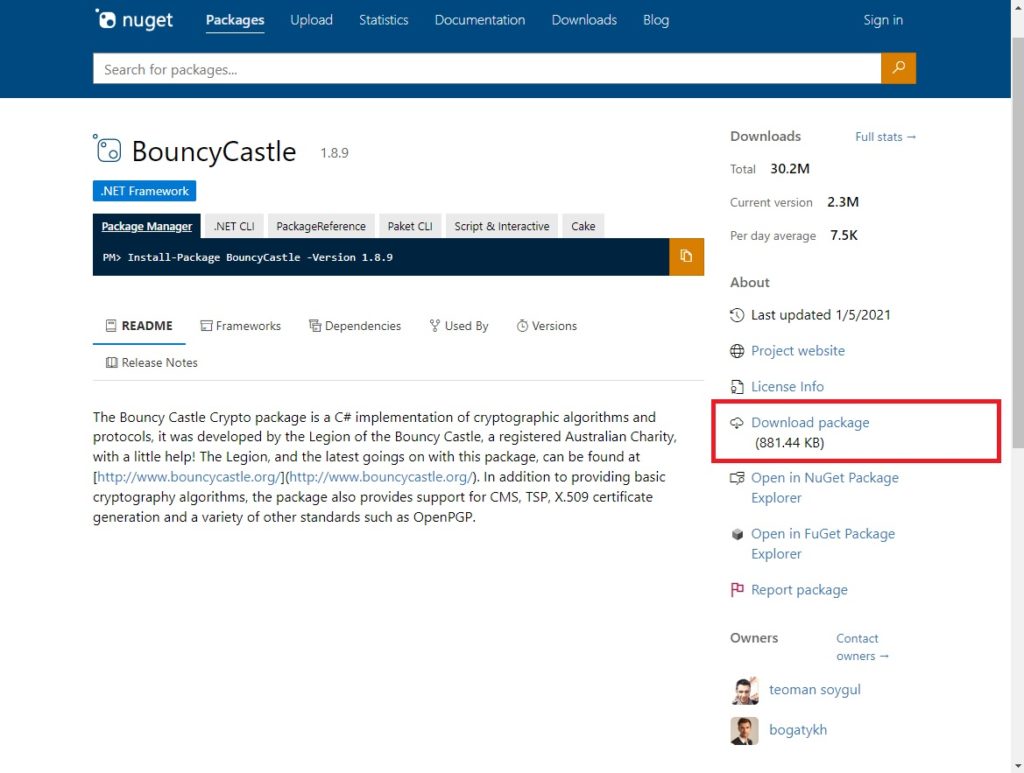Open the Full stats link
This screenshot has height=773, width=1024.
886,136
